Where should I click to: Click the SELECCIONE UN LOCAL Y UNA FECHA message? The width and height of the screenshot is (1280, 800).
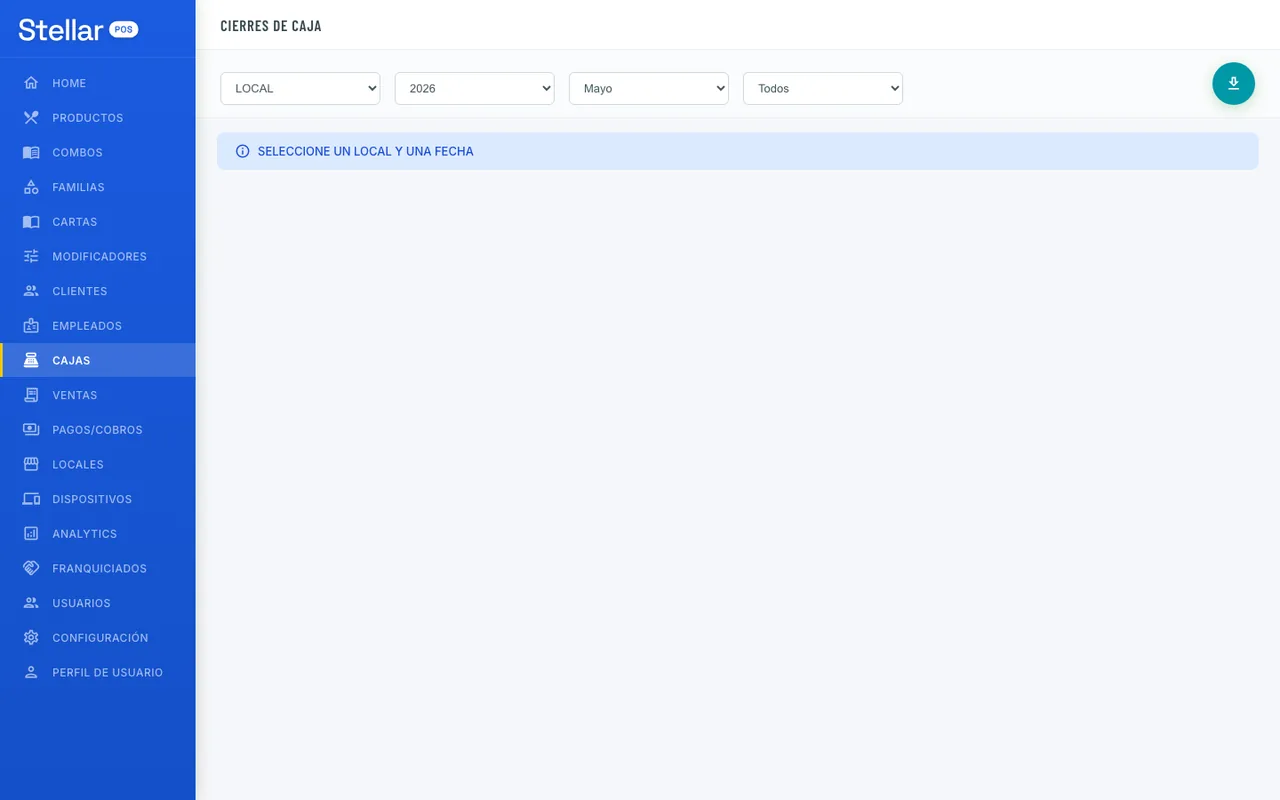click(366, 151)
